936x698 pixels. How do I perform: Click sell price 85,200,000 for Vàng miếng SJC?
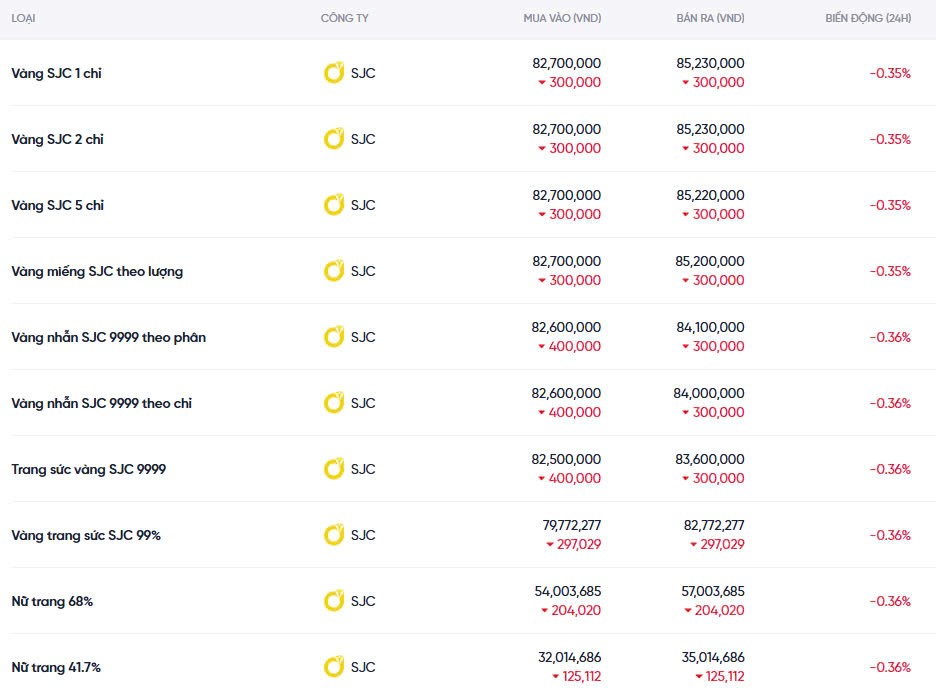pos(710,261)
